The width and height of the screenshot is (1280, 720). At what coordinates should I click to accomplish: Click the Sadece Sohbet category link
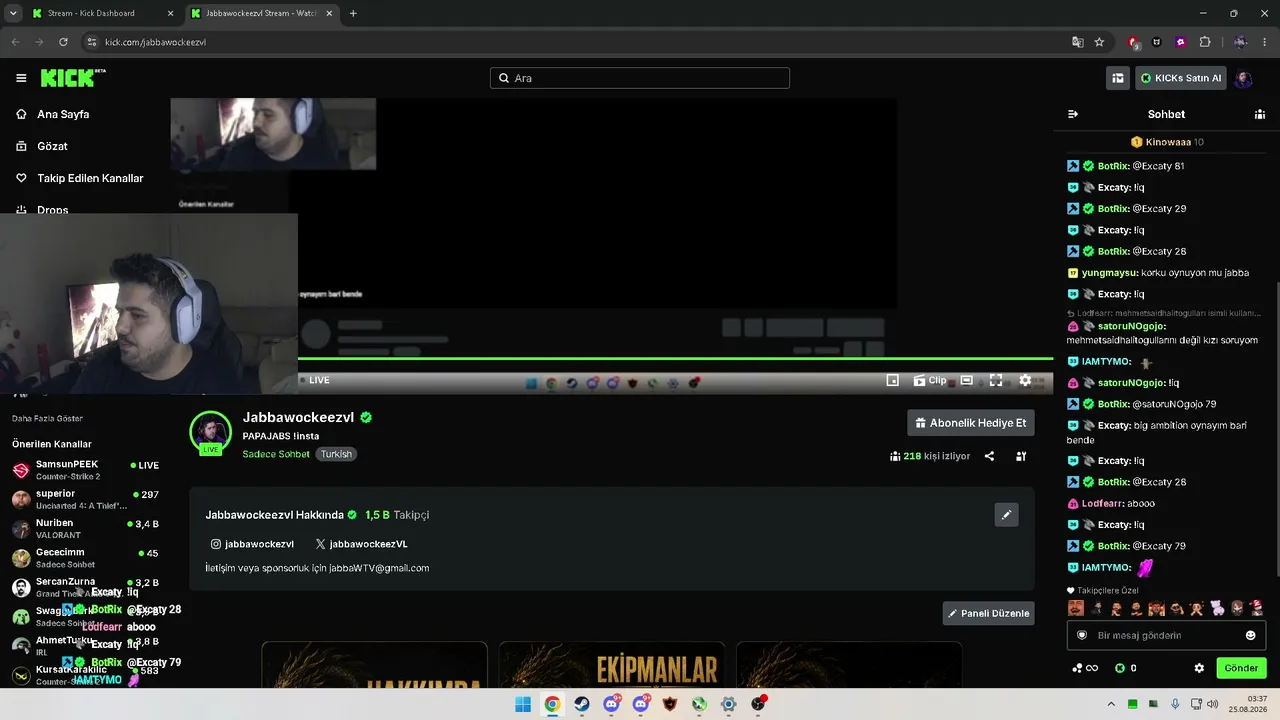coord(276,454)
